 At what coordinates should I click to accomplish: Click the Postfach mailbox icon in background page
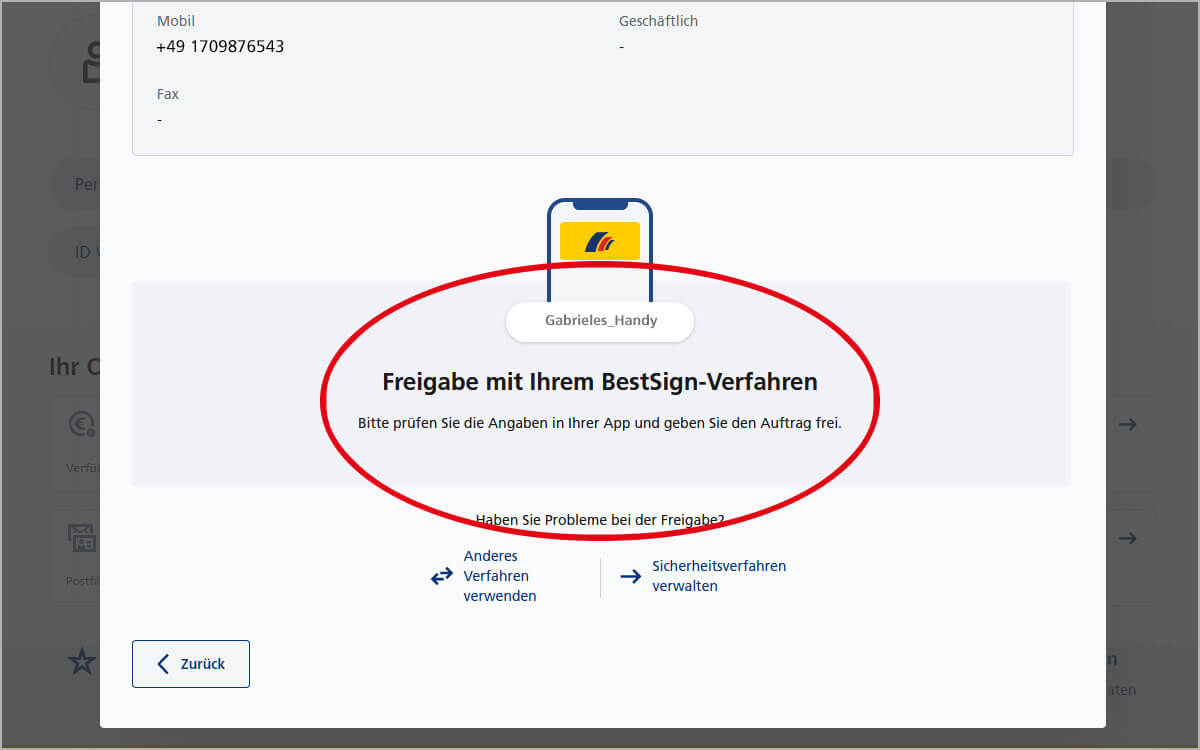82,539
